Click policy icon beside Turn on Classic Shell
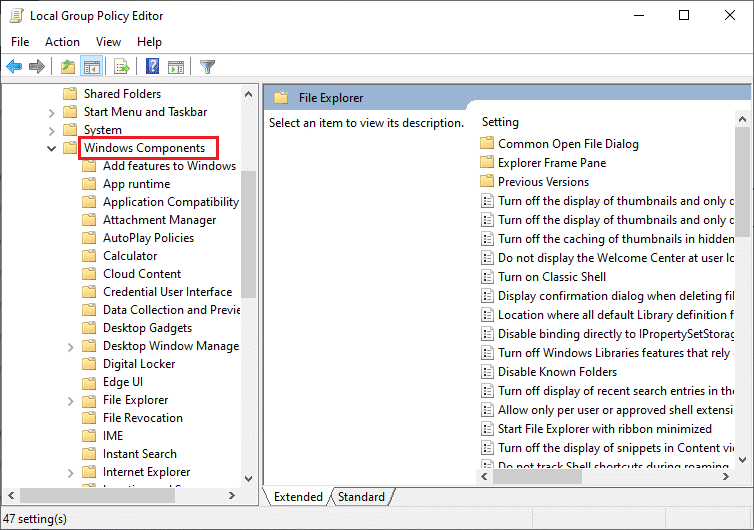Viewport: 754px width, 530px height. pyautogui.click(x=487, y=277)
